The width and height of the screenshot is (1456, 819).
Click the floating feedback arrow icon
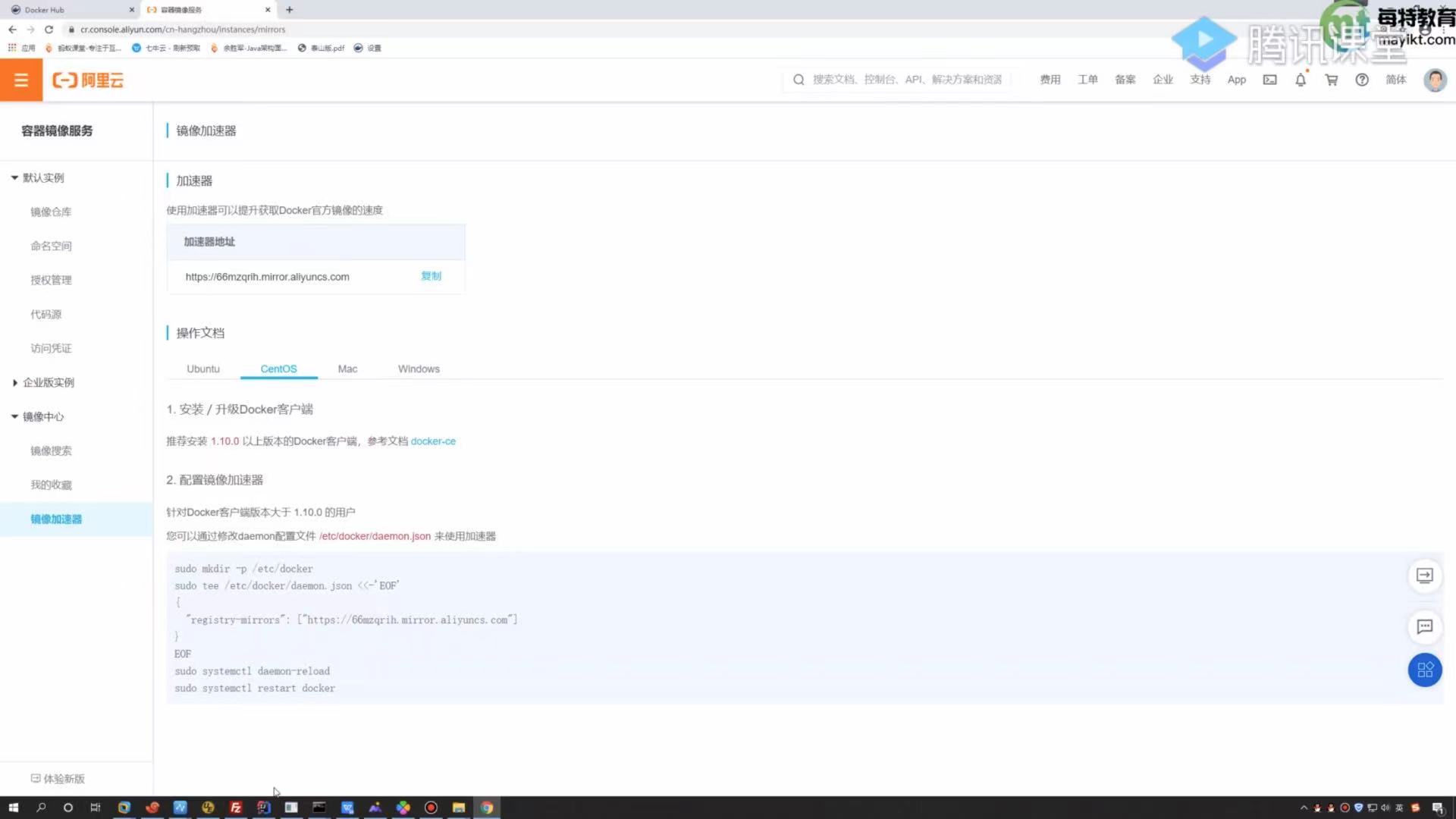pos(1424,576)
